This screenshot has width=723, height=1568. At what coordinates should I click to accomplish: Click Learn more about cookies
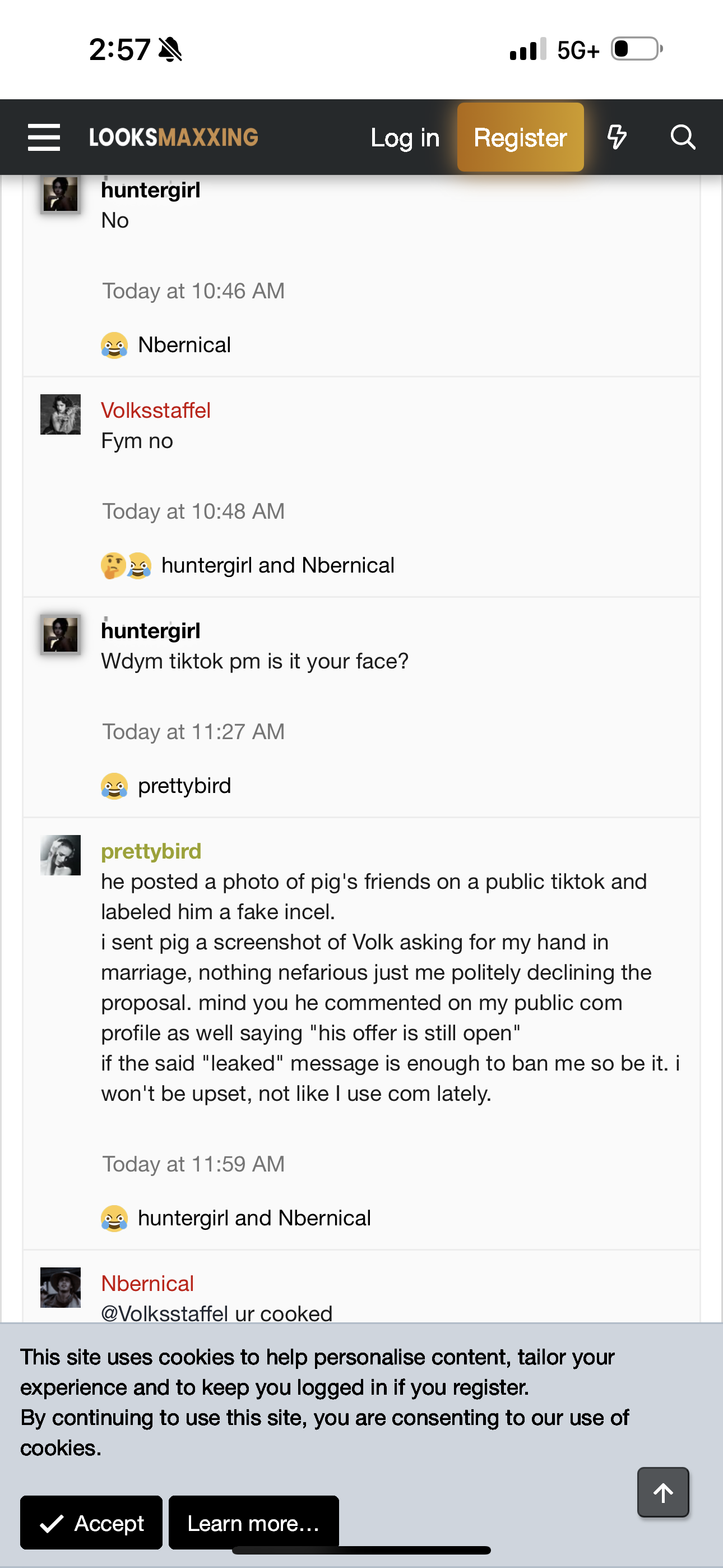[253, 1523]
